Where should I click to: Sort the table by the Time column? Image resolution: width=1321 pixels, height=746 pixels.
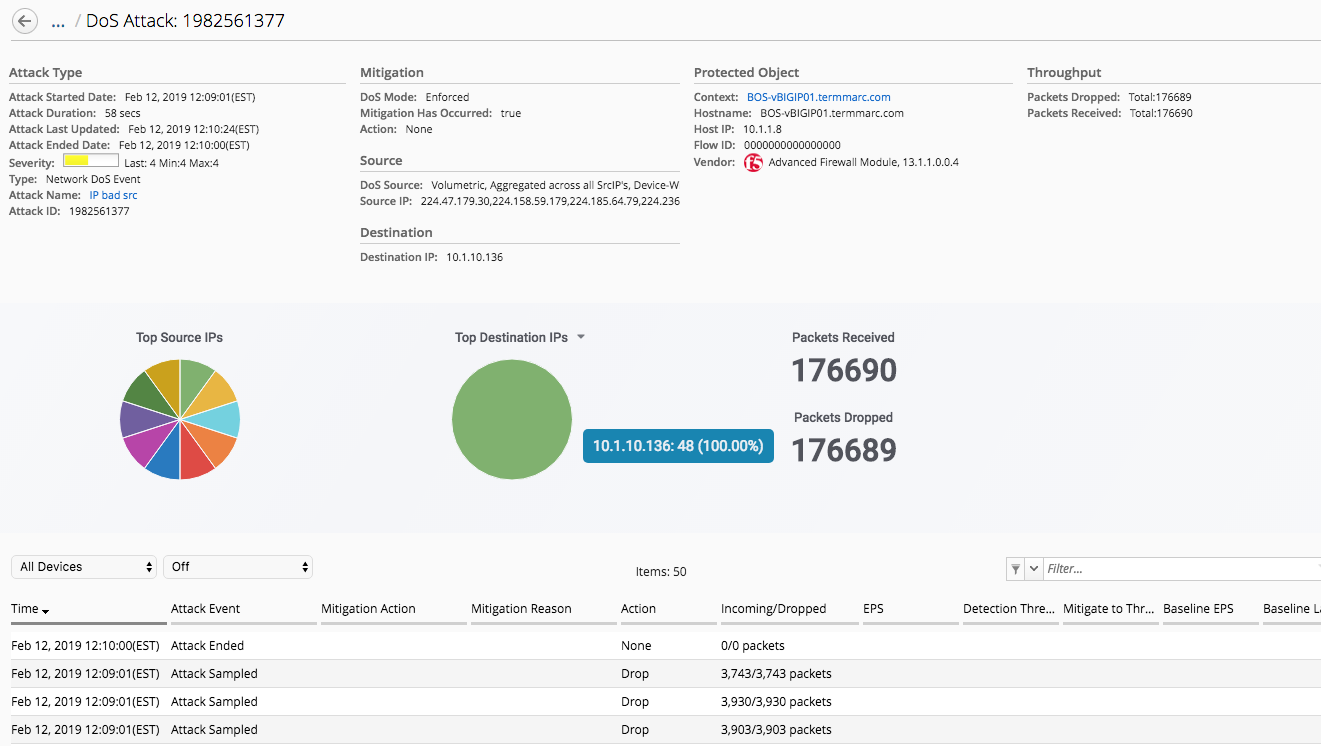tap(24, 608)
